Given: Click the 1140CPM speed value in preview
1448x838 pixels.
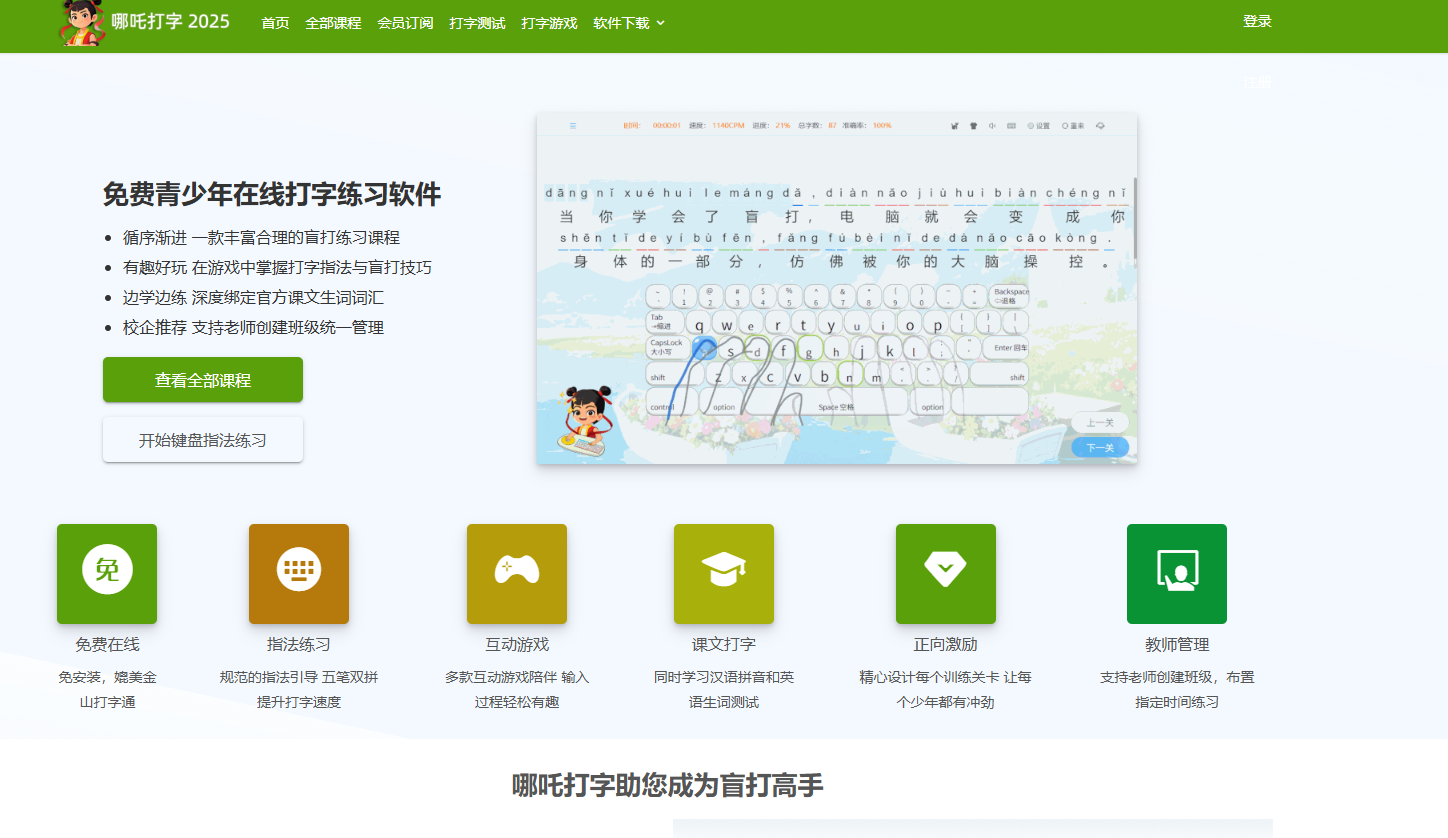Looking at the screenshot, I should pyautogui.click(x=728, y=126).
